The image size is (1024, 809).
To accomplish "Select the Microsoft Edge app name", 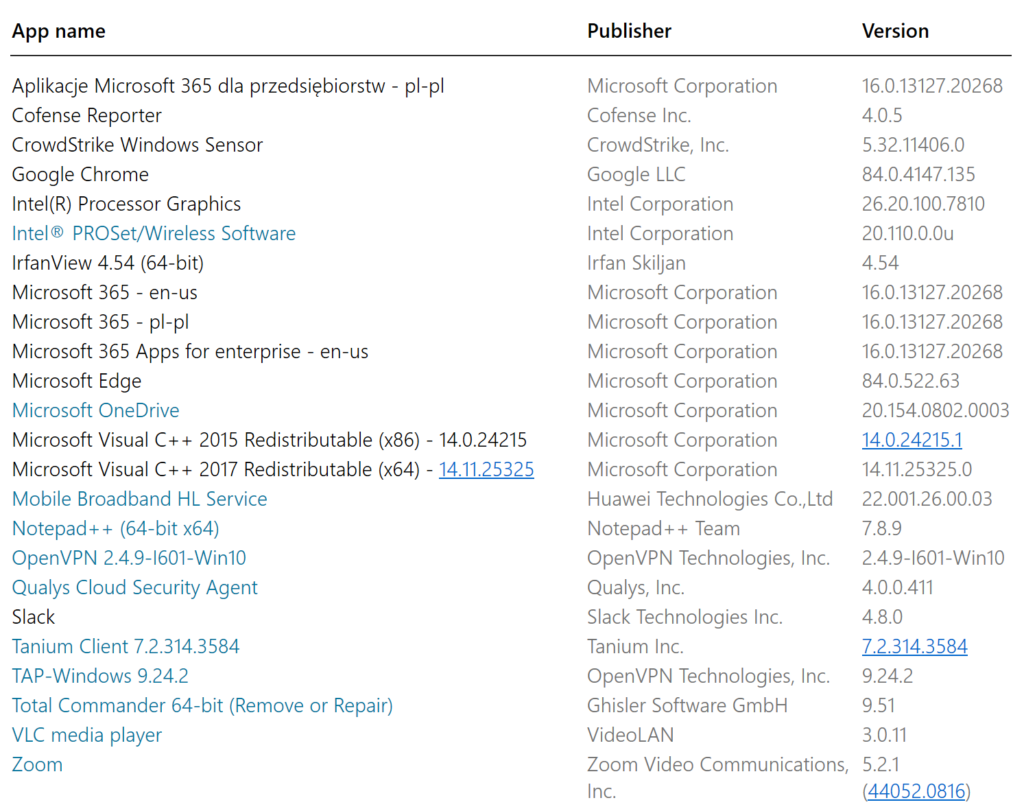I will (x=76, y=381).
